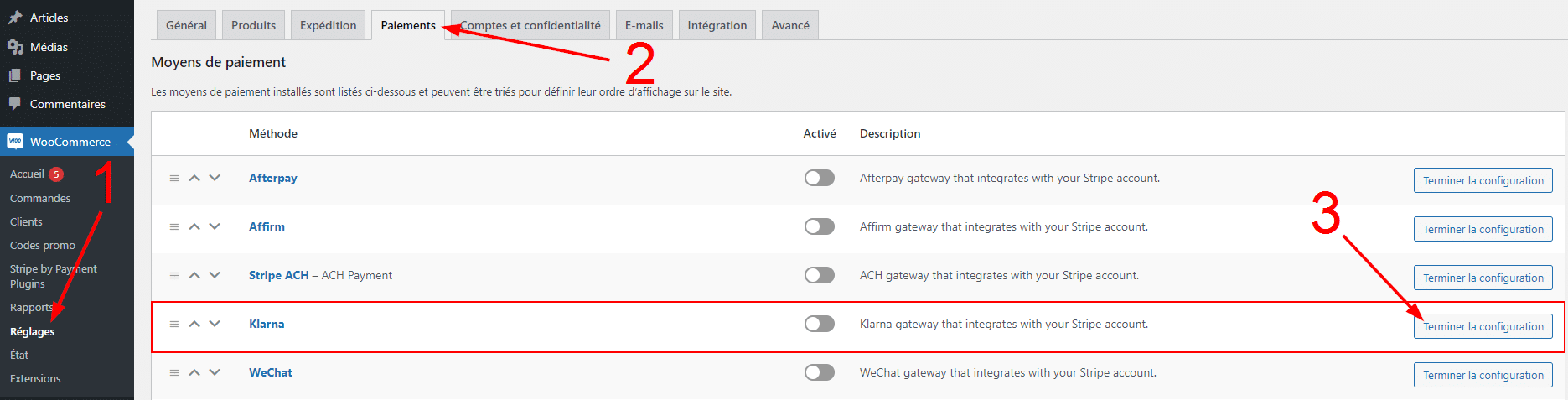Click the Pages icon in sidebar

(14, 75)
